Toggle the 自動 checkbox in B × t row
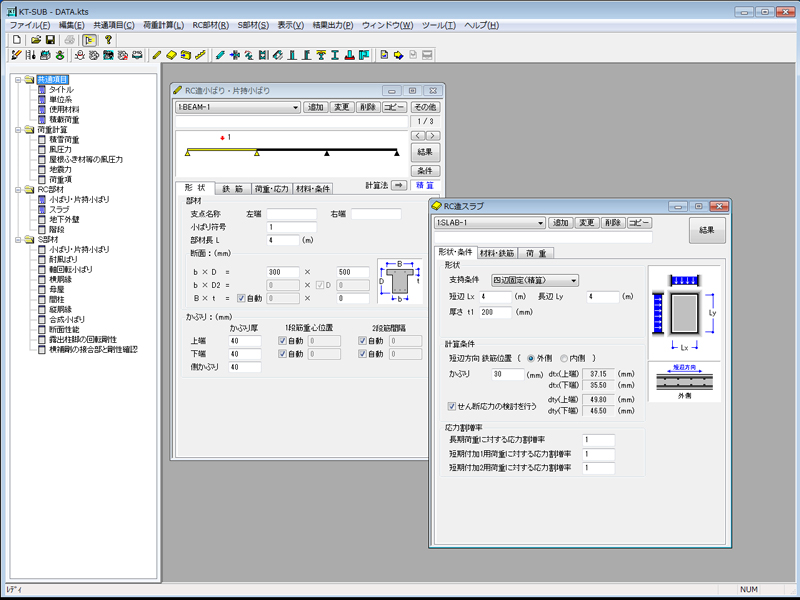 (x=242, y=298)
